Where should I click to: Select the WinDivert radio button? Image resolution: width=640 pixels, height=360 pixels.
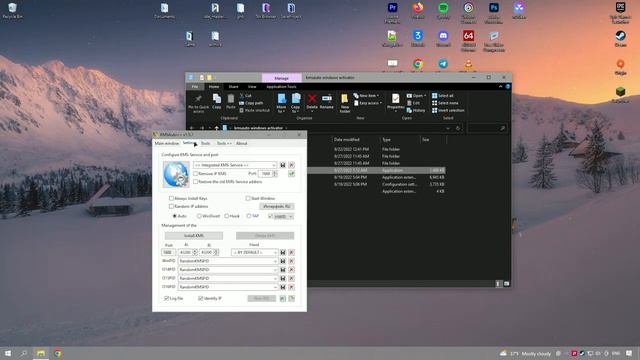coord(199,216)
